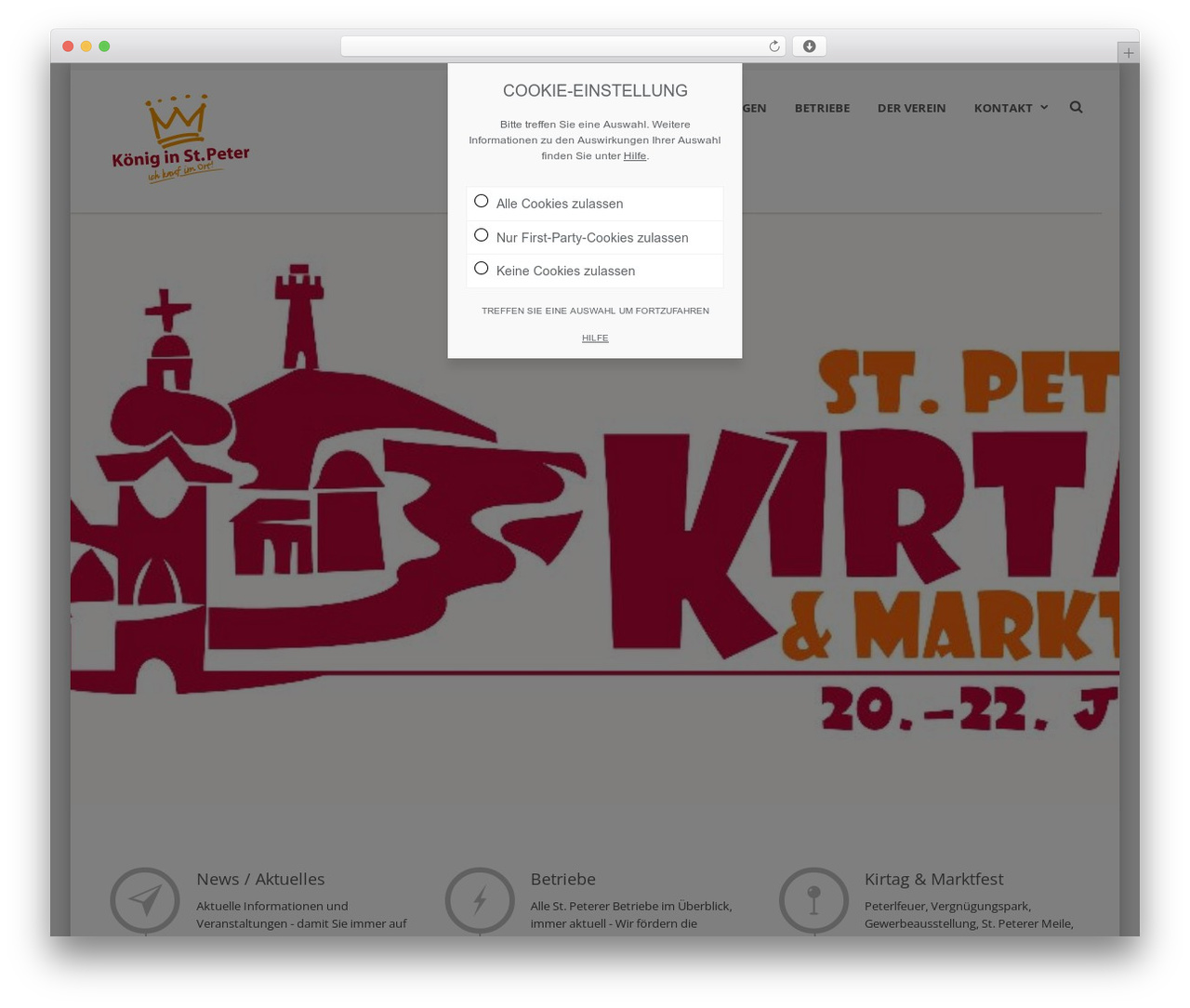Select 'Nur First-Party-Cookies zulassen' radio option

point(481,235)
